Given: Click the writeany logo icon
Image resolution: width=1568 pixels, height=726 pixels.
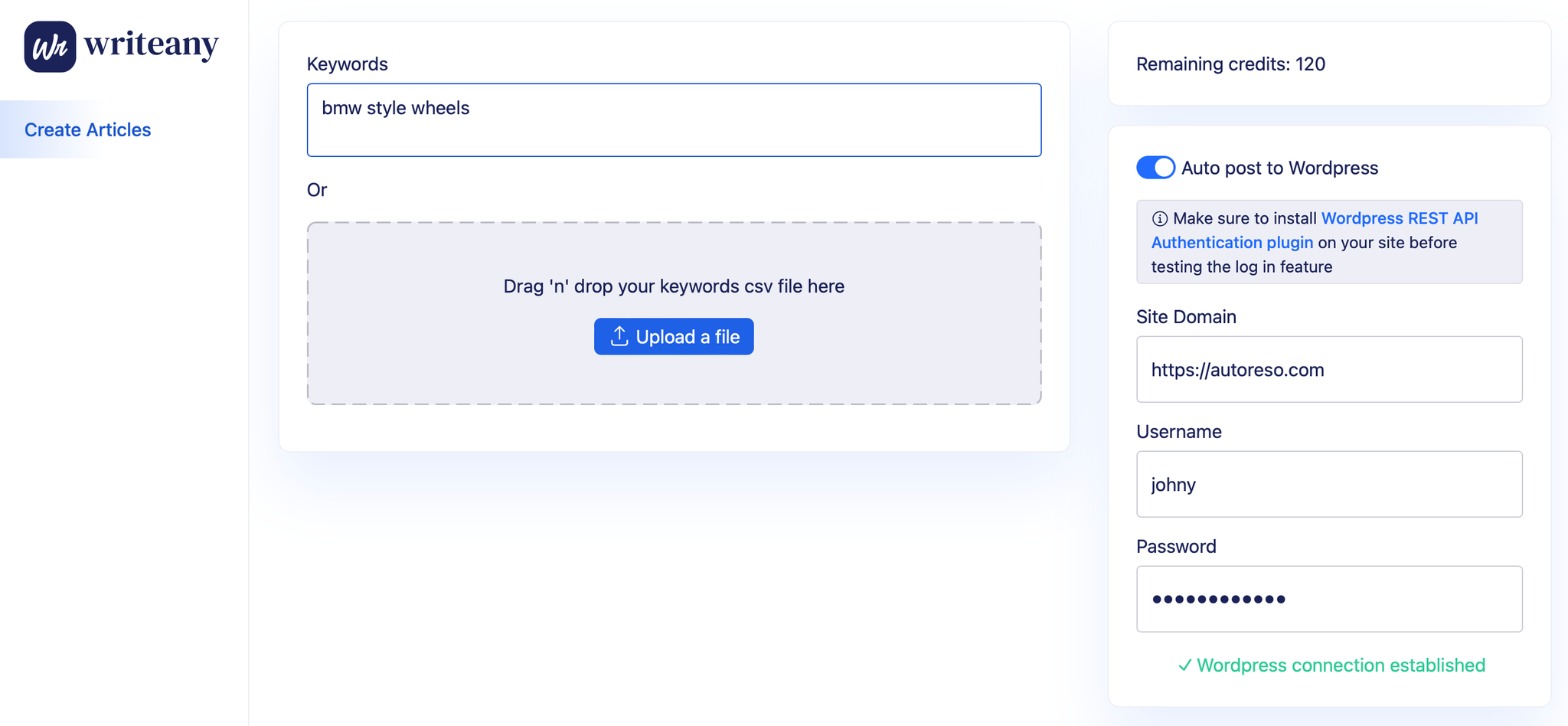Looking at the screenshot, I should [50, 47].
